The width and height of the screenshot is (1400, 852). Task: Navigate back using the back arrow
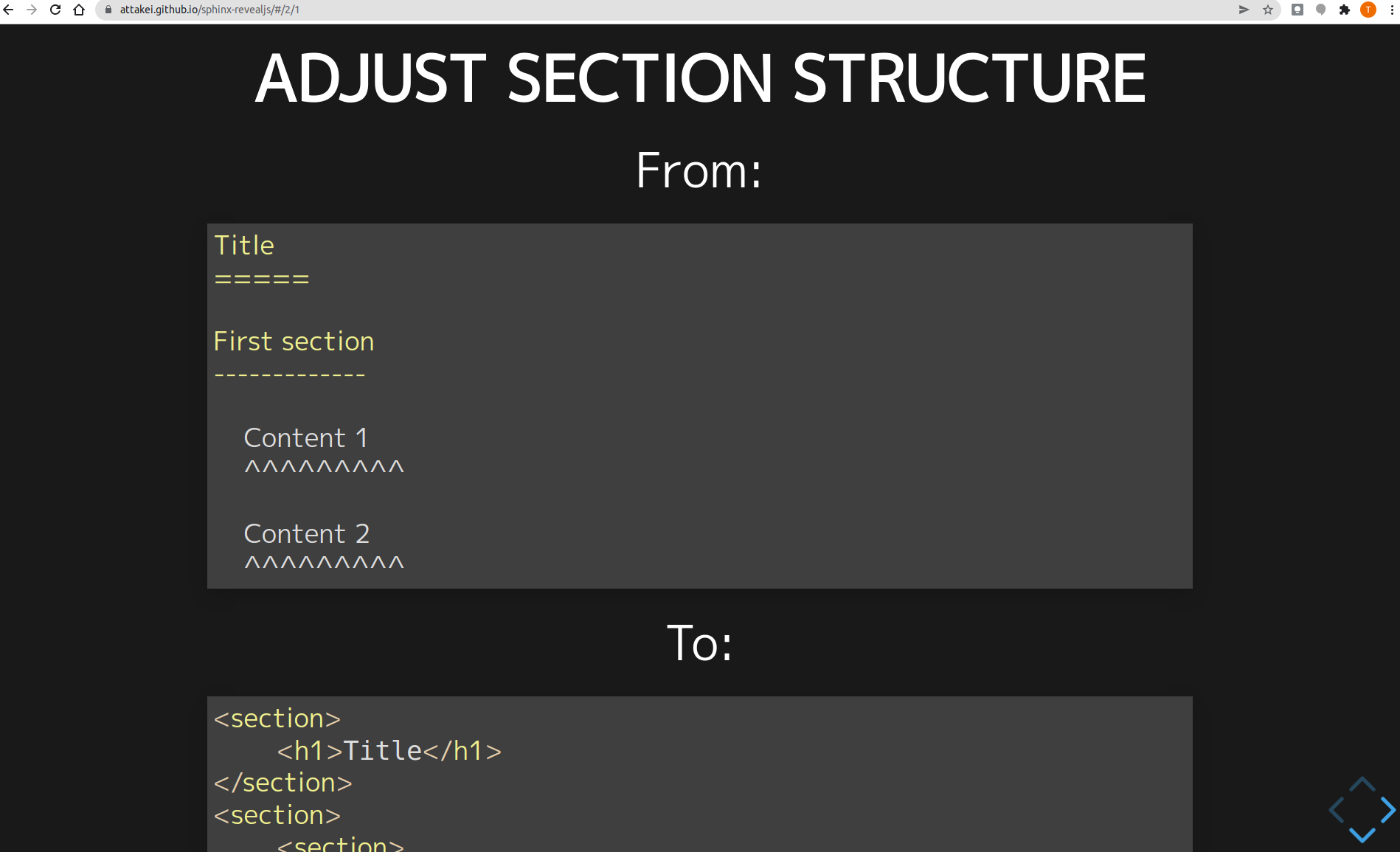point(10,10)
